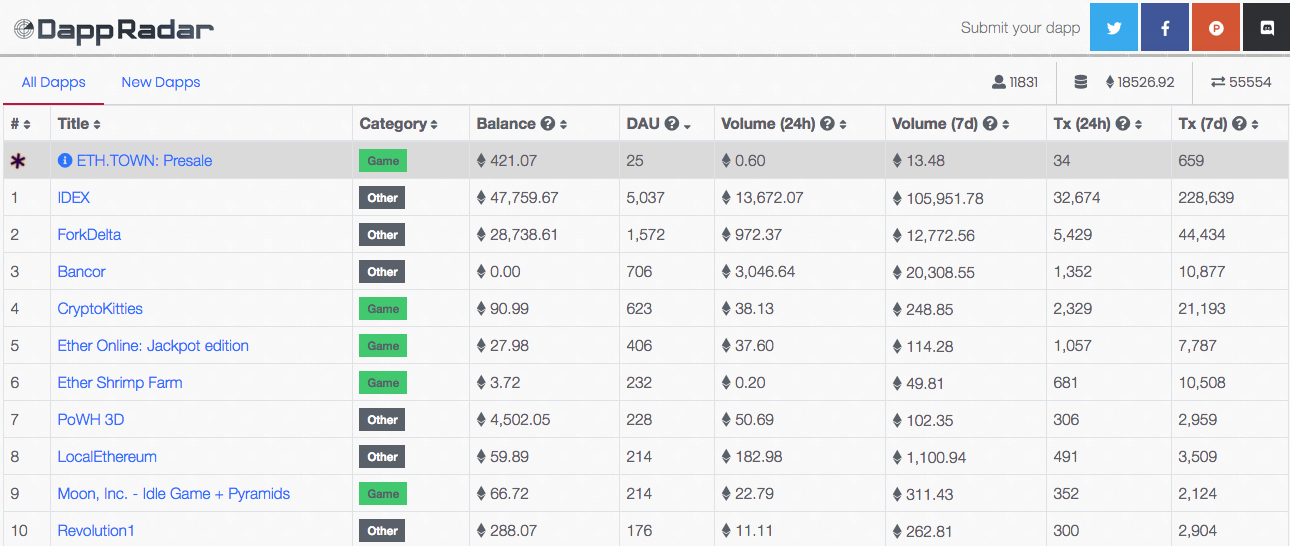Open the Discord social link
The width and height of the screenshot is (1290, 546).
1266,28
